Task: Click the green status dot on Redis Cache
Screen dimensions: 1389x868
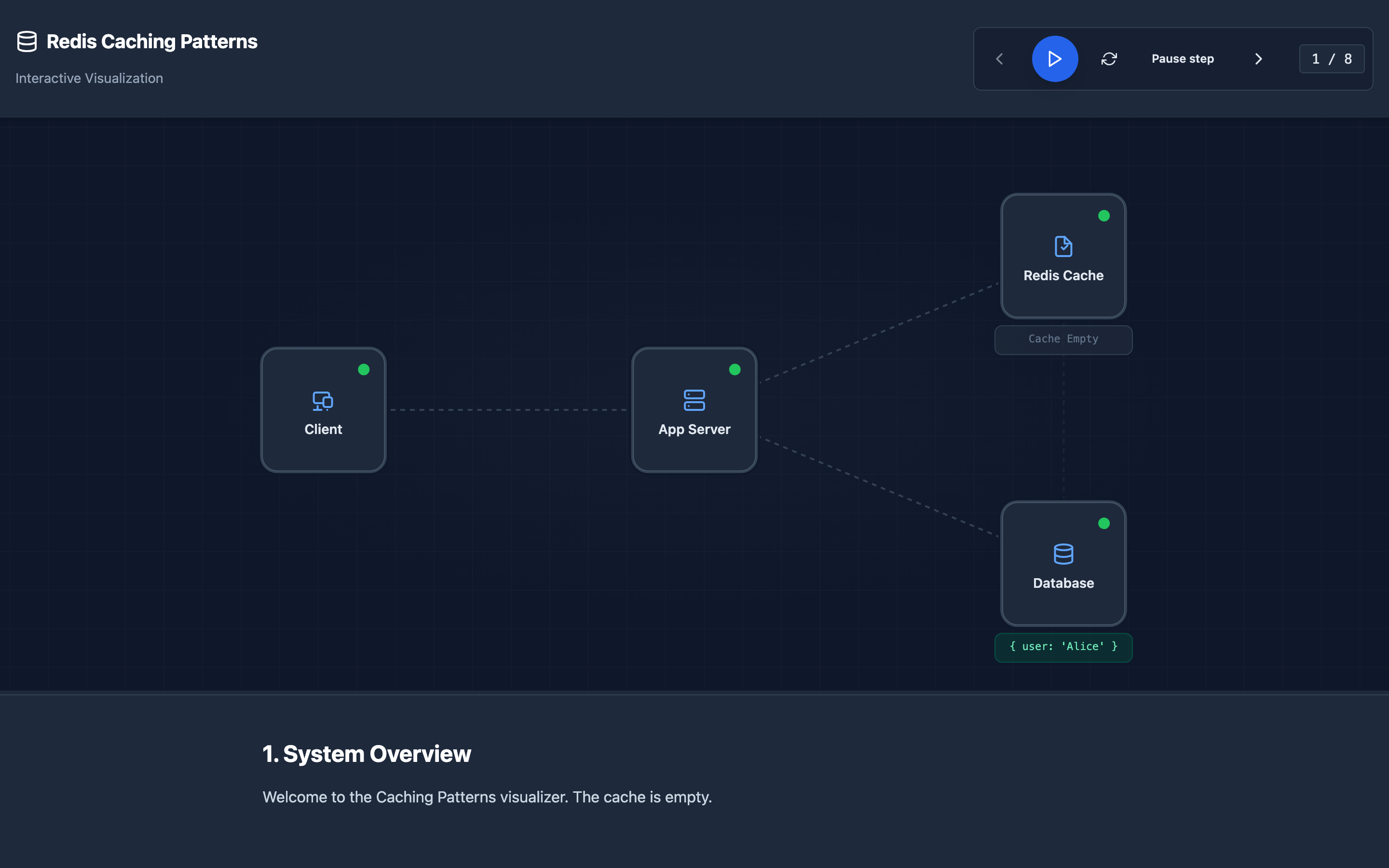Action: point(1103,216)
